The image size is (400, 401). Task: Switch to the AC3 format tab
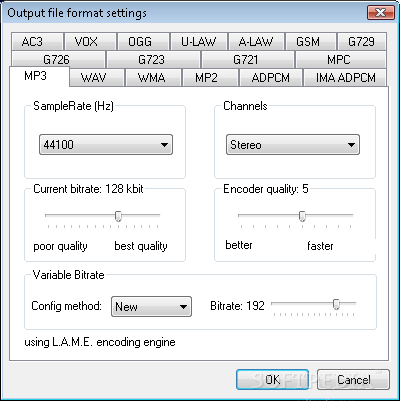click(x=37, y=42)
